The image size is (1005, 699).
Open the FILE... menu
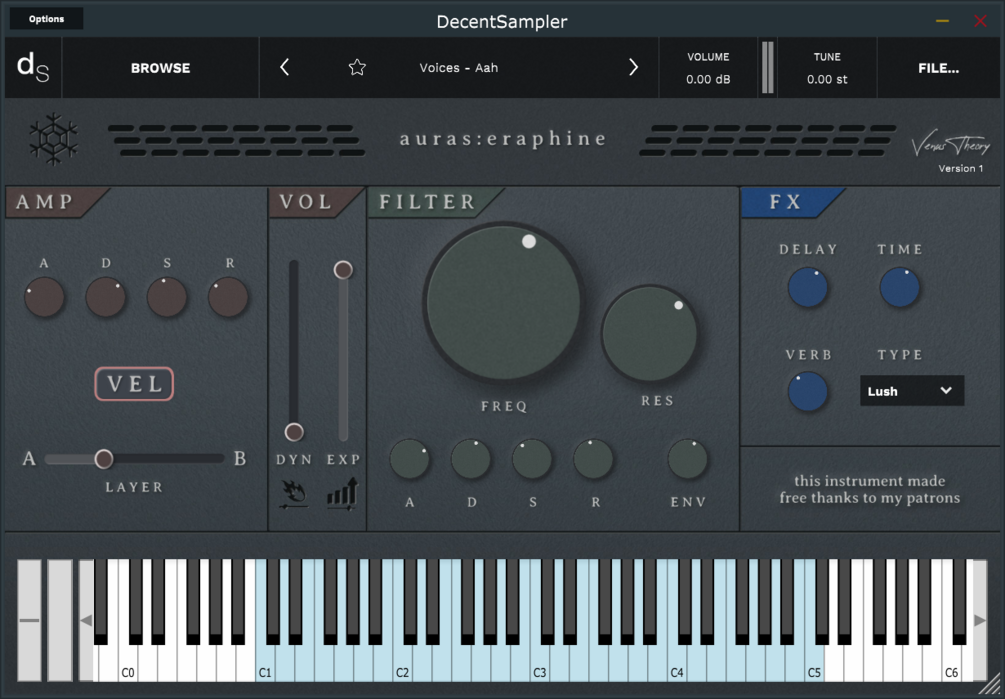point(938,68)
